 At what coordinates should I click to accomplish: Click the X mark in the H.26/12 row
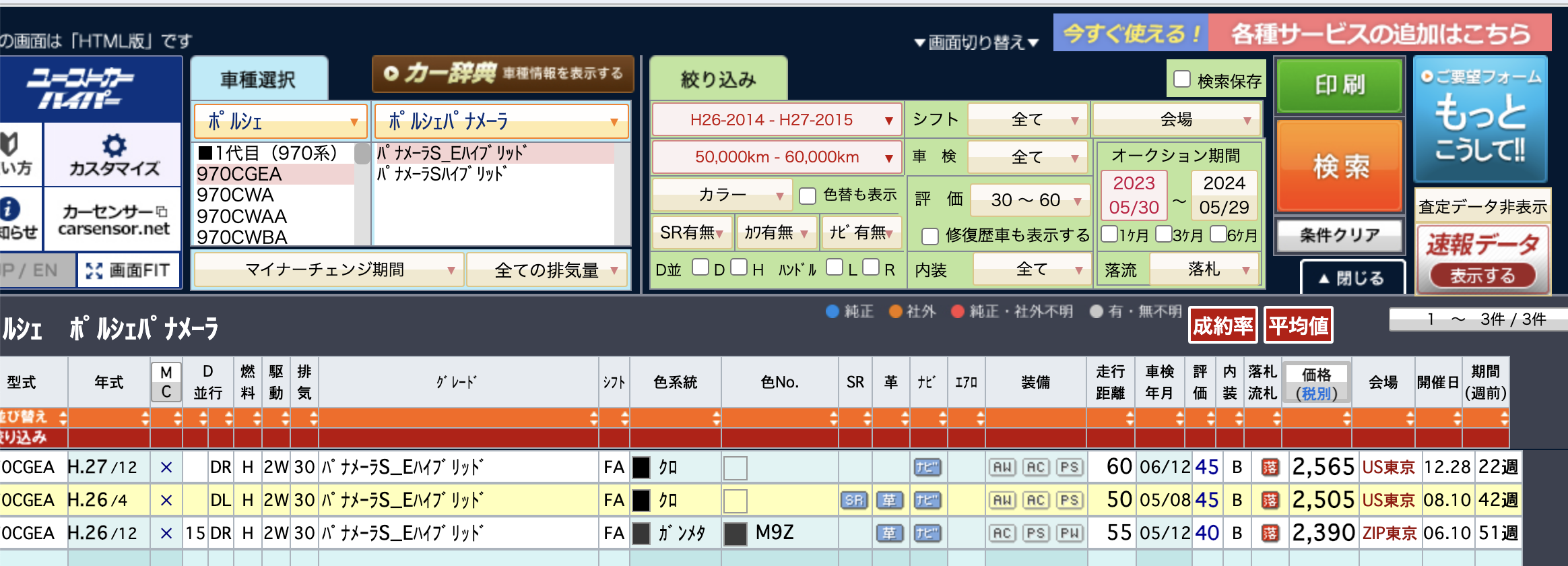(166, 533)
